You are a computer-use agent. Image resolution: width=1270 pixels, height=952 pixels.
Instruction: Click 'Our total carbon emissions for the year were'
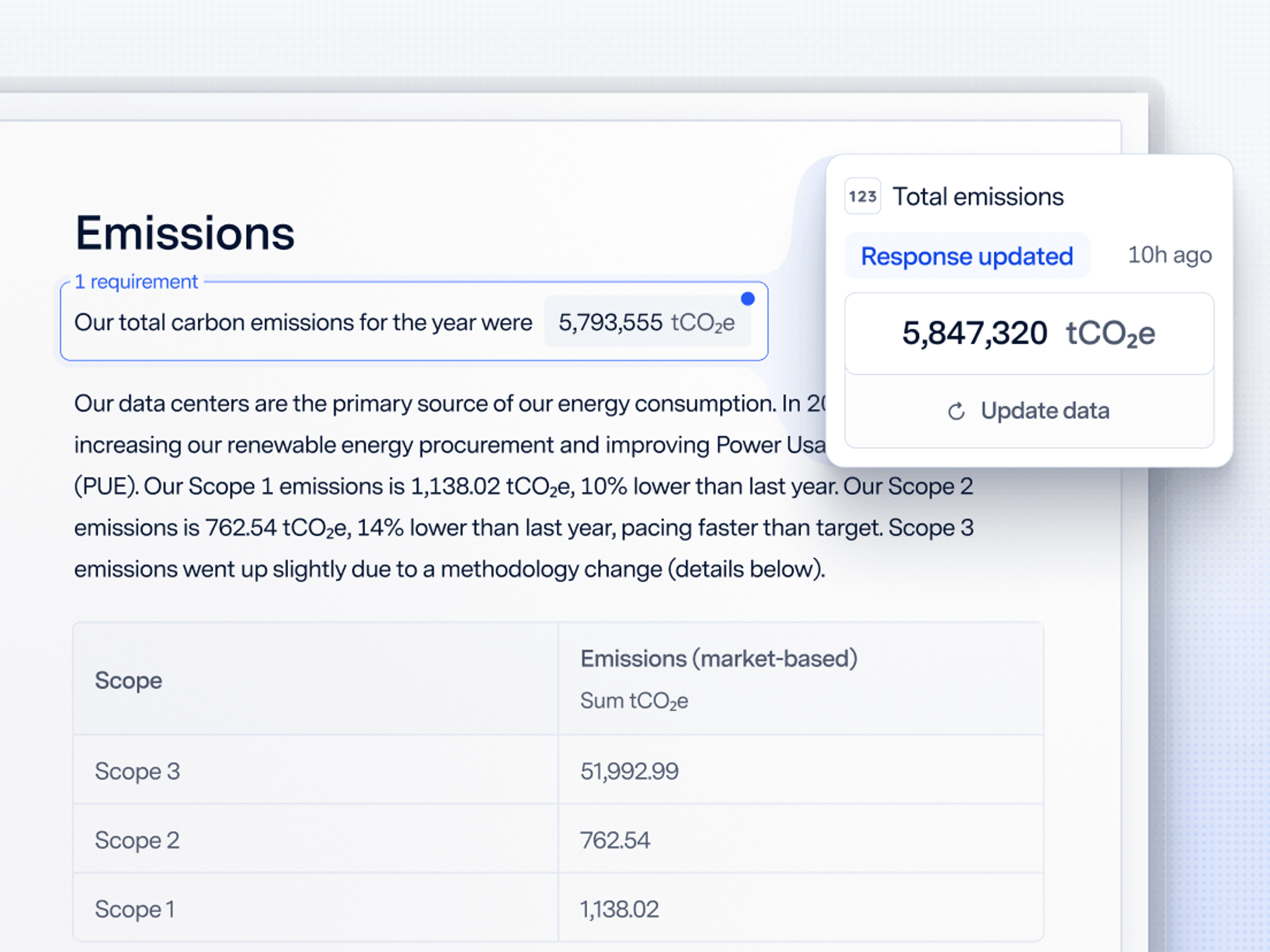[303, 323]
